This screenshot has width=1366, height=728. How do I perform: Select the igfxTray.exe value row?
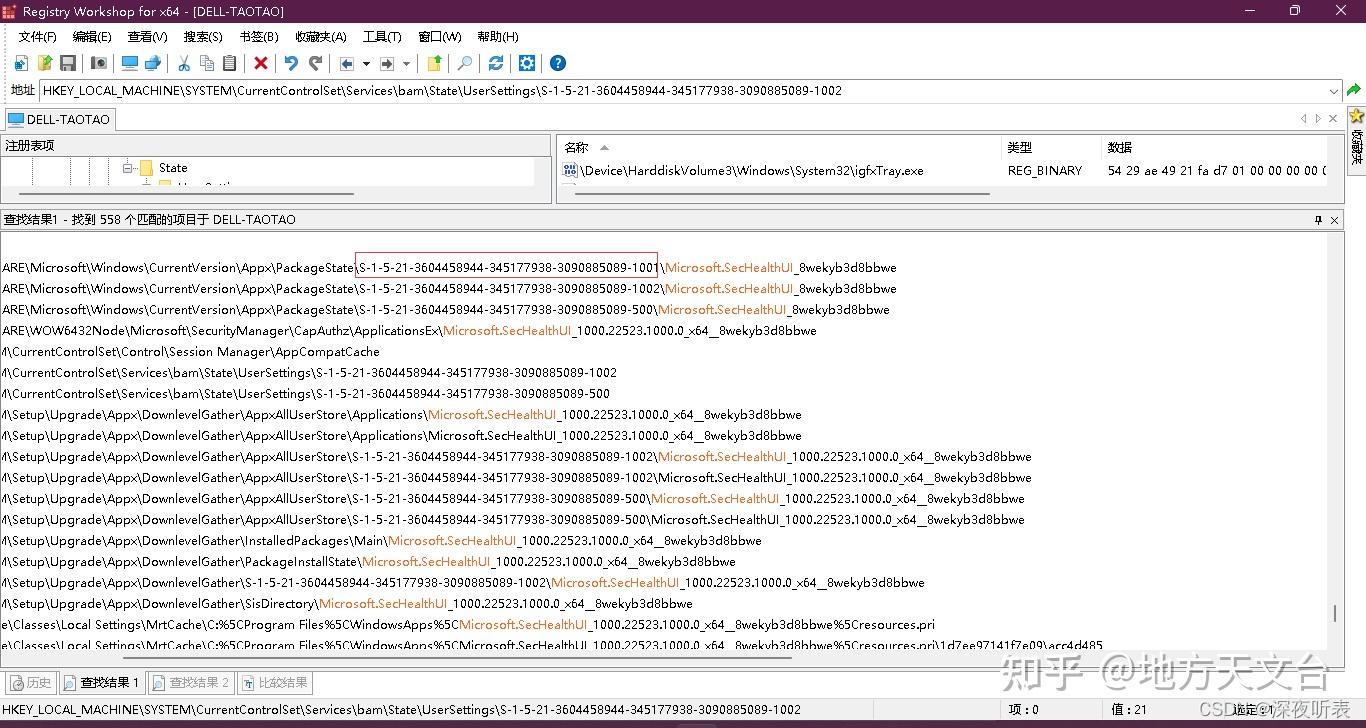[943, 171]
